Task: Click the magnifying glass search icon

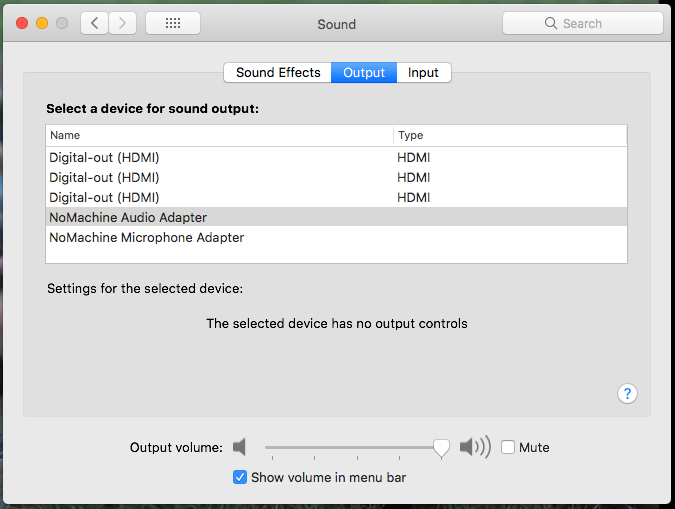Action: coord(551,23)
